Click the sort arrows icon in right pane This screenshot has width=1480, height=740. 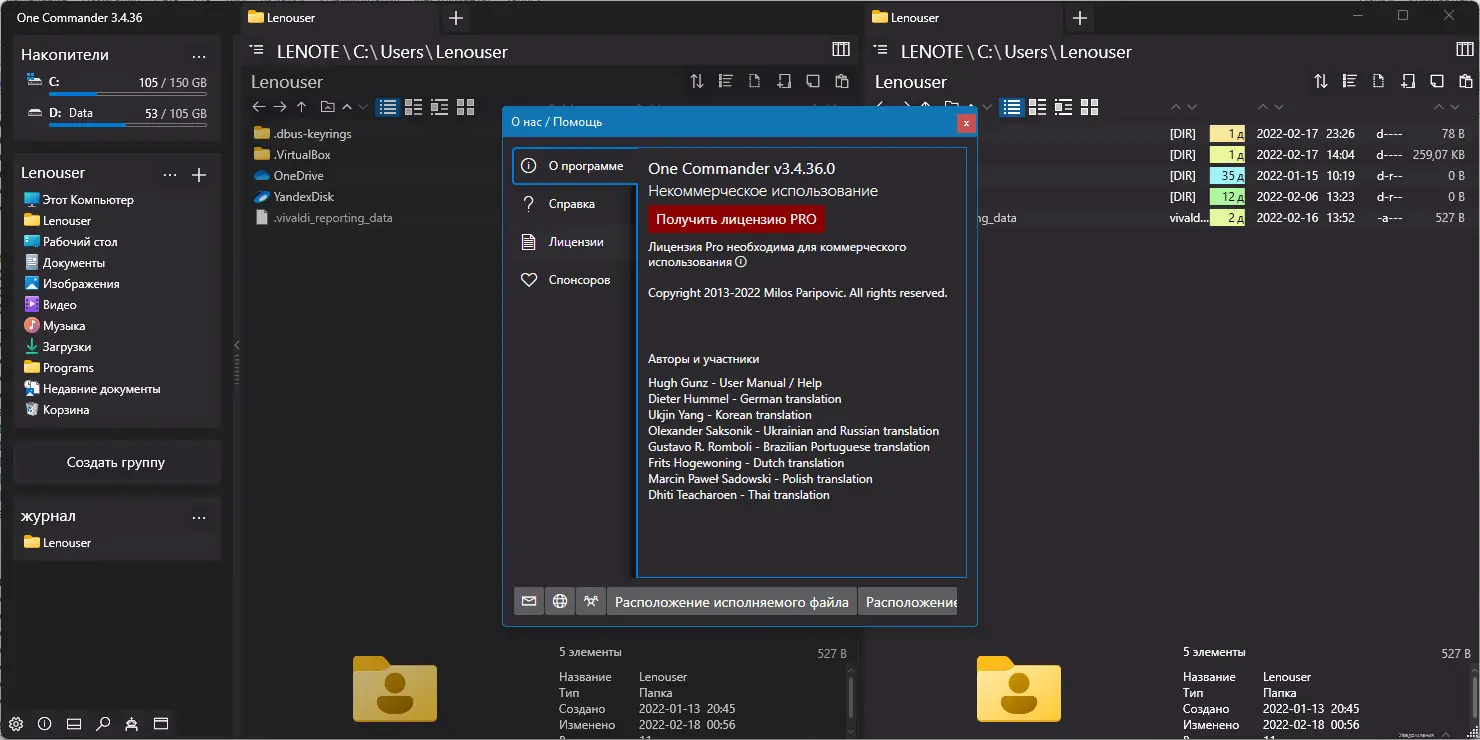[1321, 81]
